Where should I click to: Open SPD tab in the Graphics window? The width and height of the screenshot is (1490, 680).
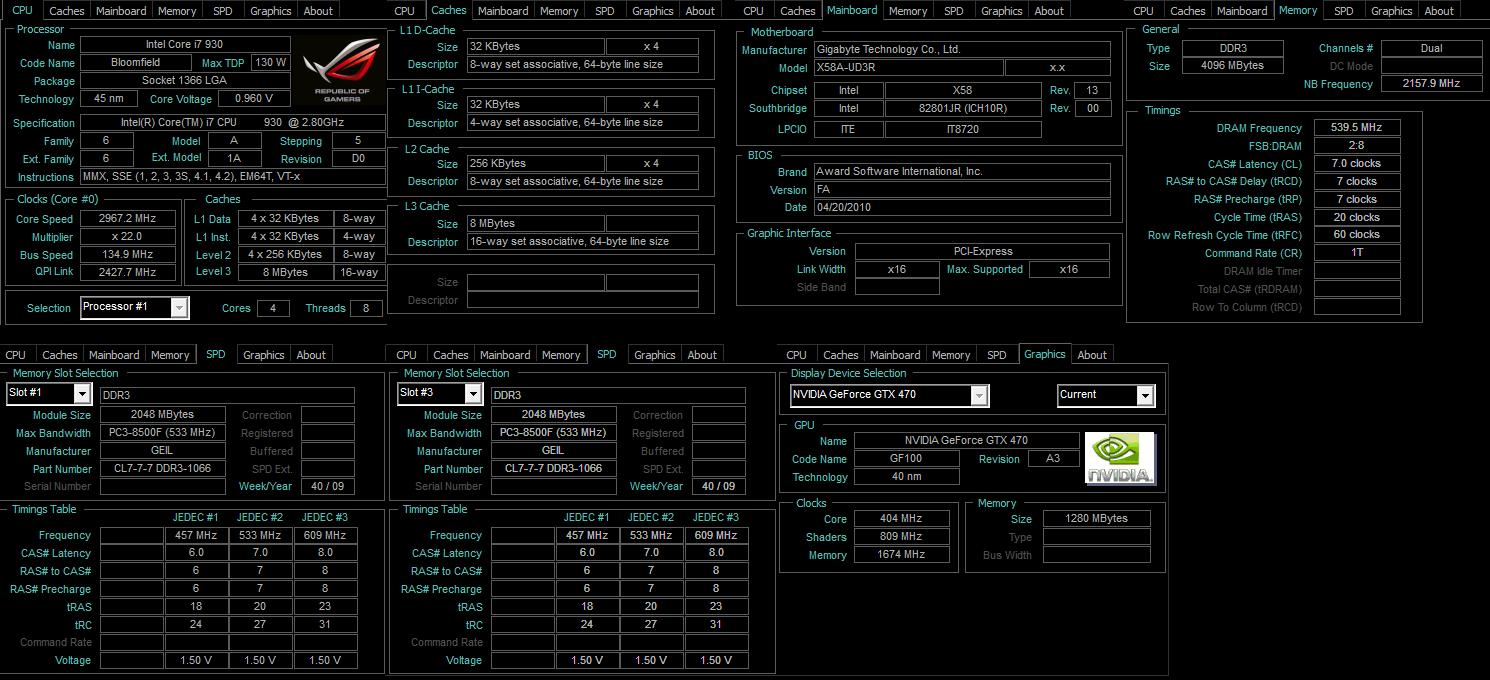pos(997,355)
